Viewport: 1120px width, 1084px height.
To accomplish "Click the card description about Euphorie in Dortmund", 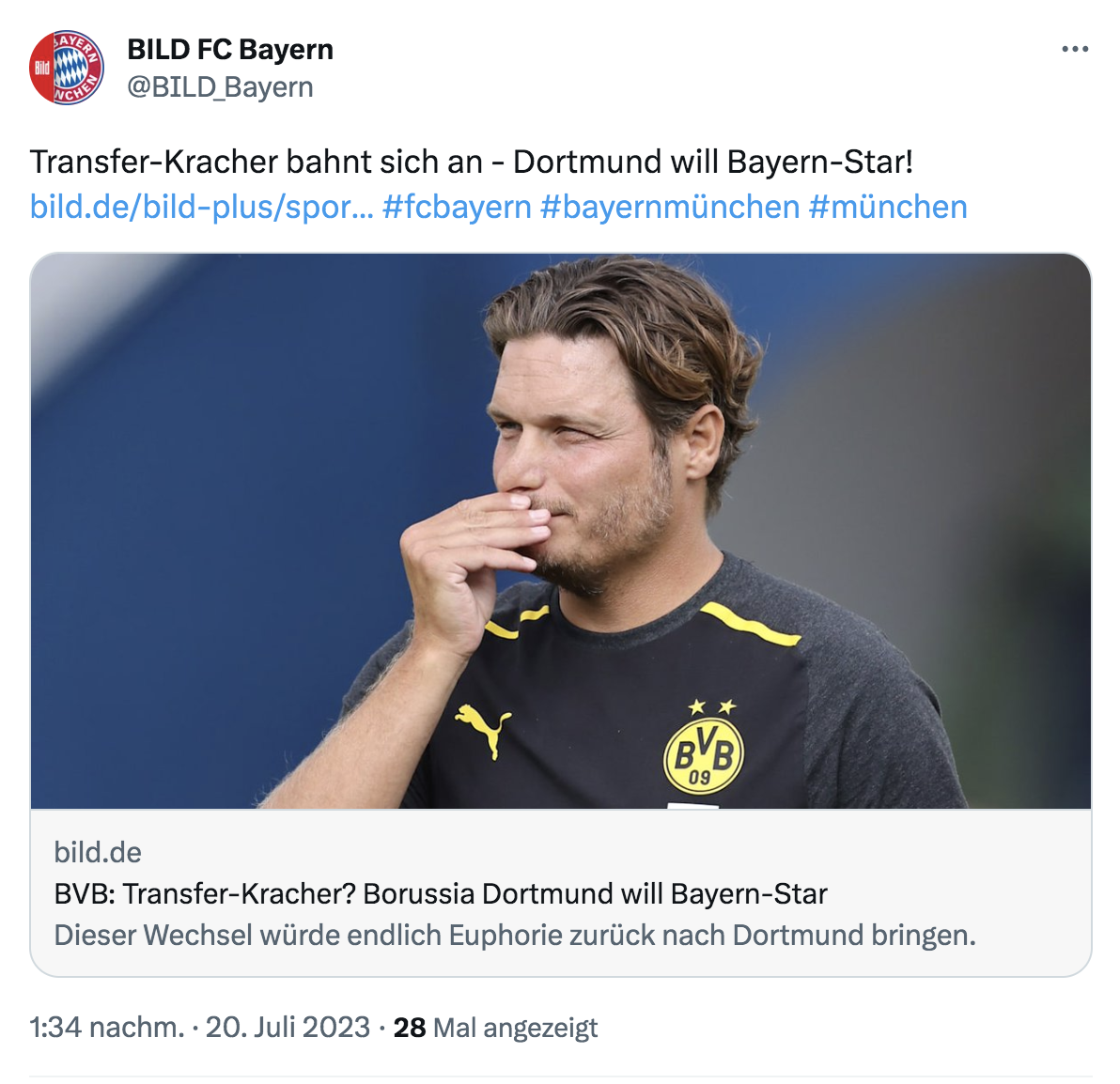I will (x=515, y=936).
